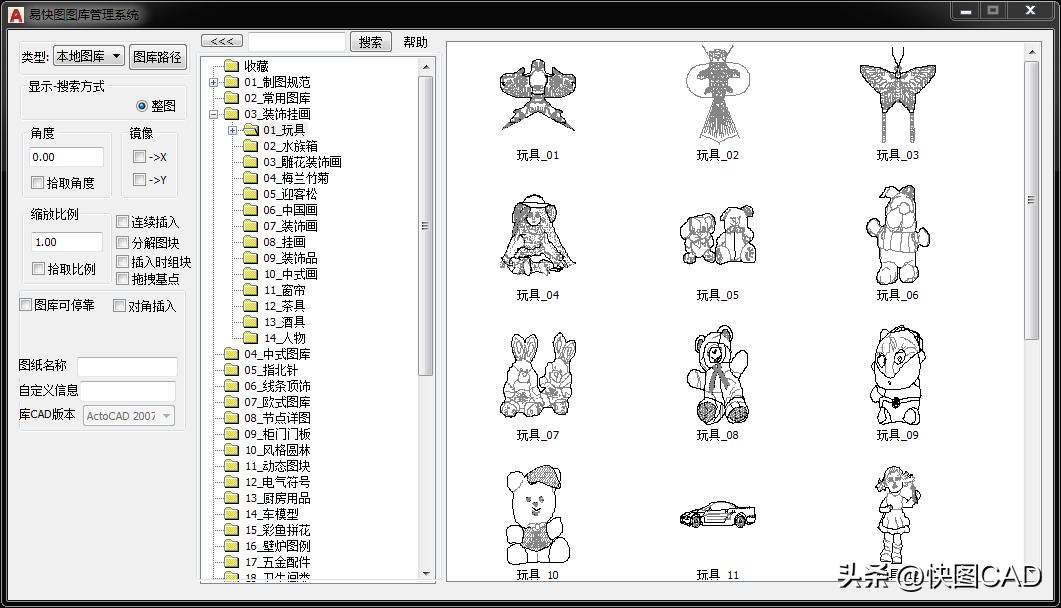Select the 12_电气符号 tree item
This screenshot has width=1061, height=608.
277,482
